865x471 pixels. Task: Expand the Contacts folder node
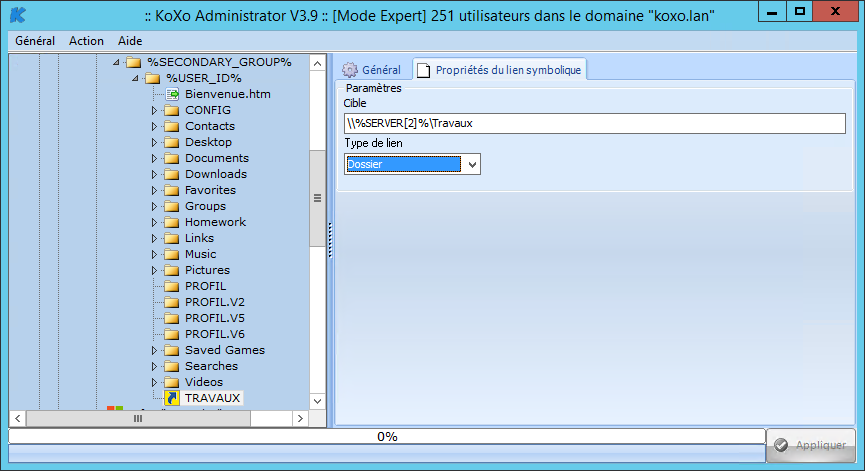tap(154, 126)
